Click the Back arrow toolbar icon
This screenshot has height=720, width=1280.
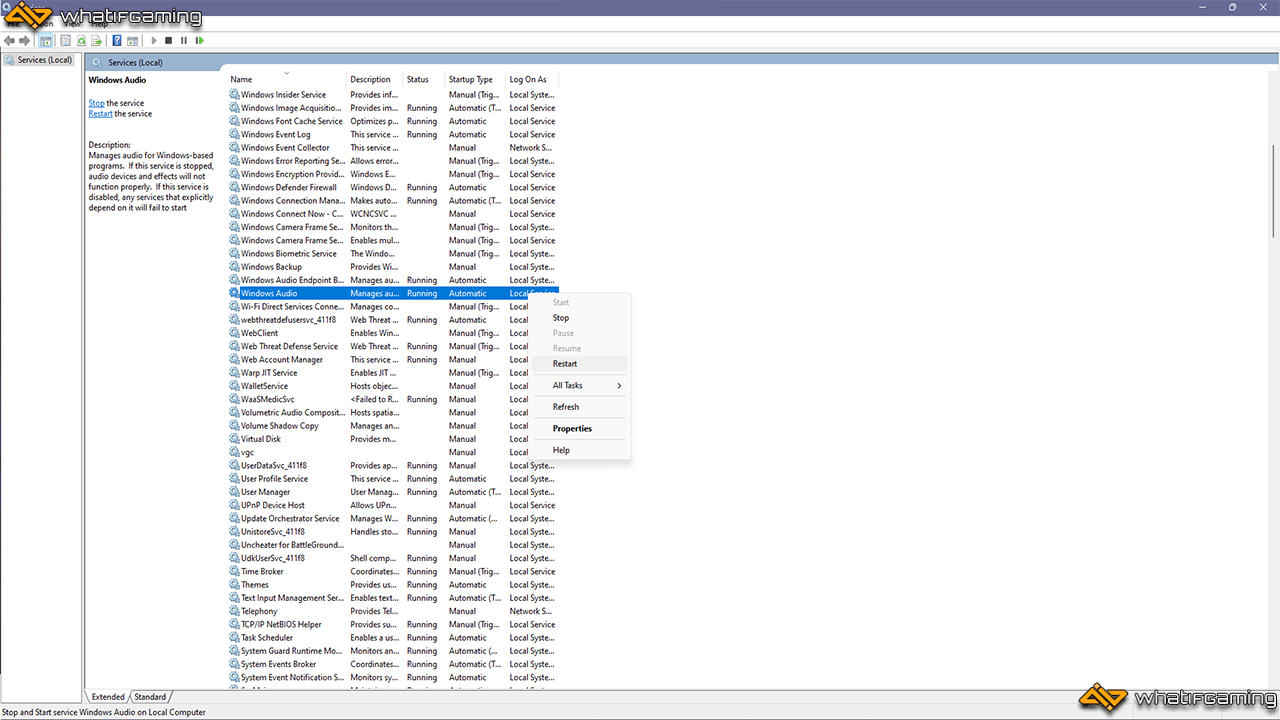(x=10, y=41)
